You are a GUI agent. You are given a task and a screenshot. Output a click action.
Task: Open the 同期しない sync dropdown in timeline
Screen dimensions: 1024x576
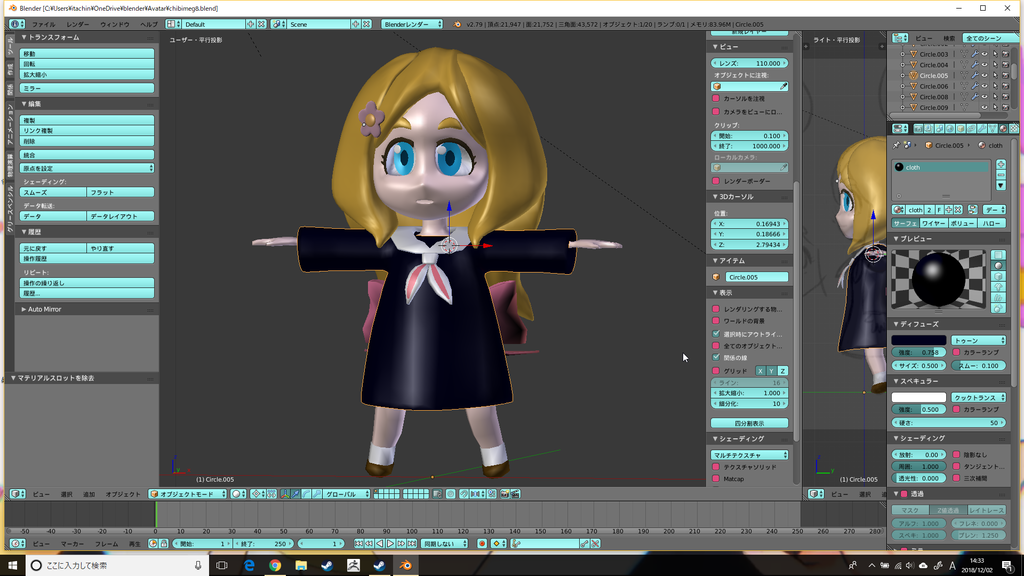point(444,543)
